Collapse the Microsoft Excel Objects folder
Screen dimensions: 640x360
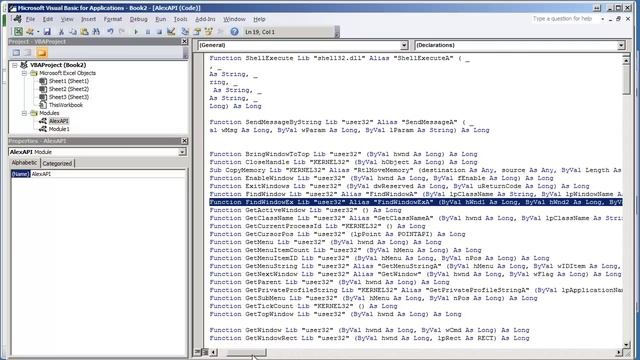[24, 73]
